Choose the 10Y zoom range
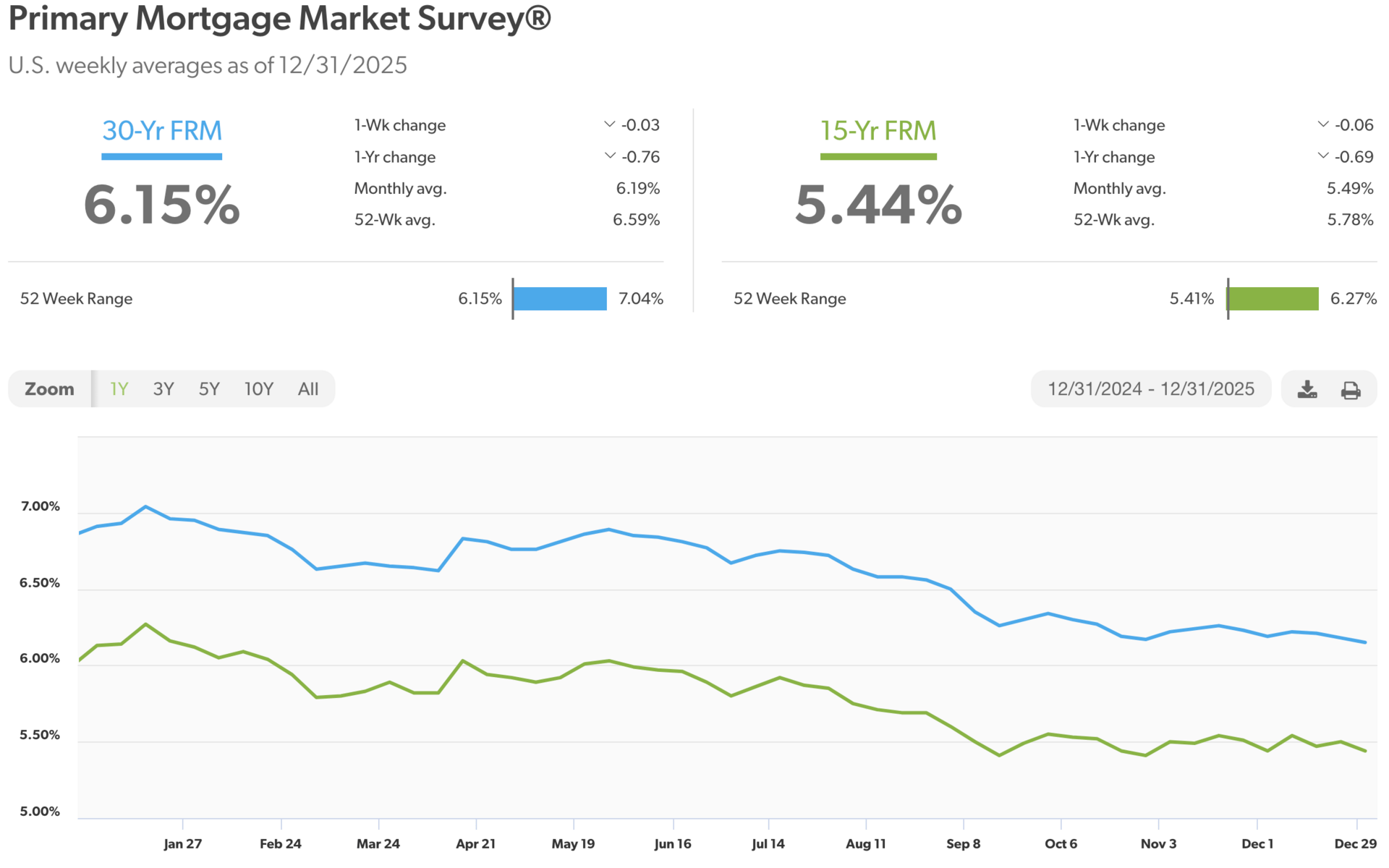 258,389
